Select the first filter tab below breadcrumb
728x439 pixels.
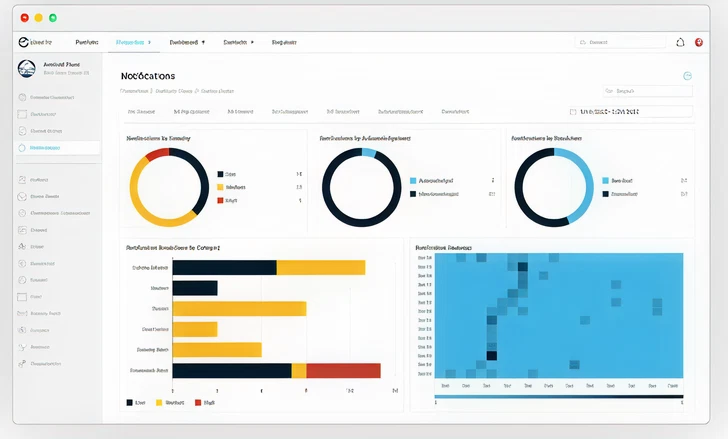click(140, 112)
